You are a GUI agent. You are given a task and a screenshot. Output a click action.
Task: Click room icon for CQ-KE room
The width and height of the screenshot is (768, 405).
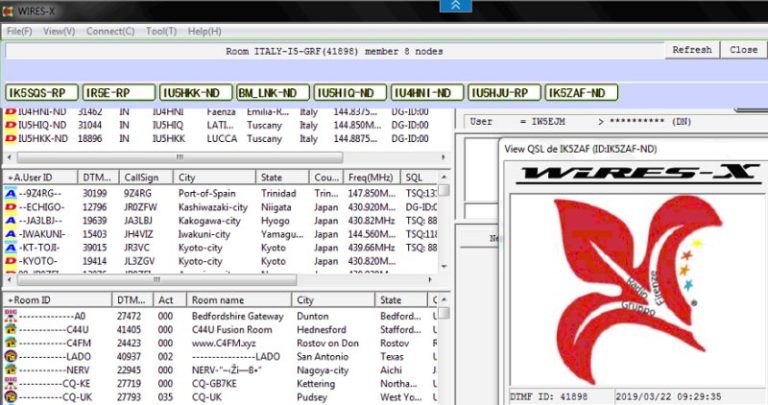(x=10, y=383)
